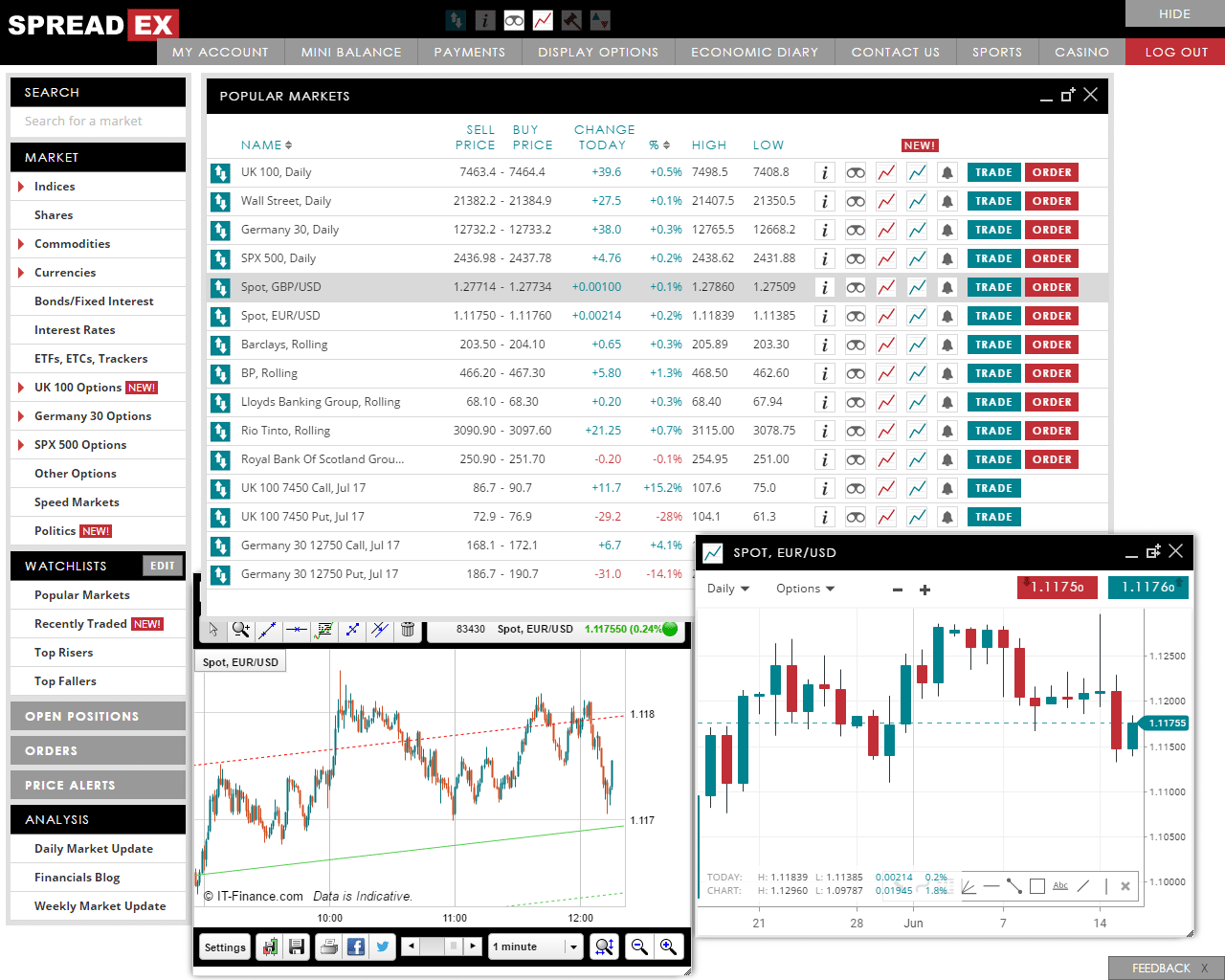Viewport: 1225px width, 980px height.
Task: Select the rectangle drawing tool on EUR/USD chart
Action: [x=1037, y=886]
